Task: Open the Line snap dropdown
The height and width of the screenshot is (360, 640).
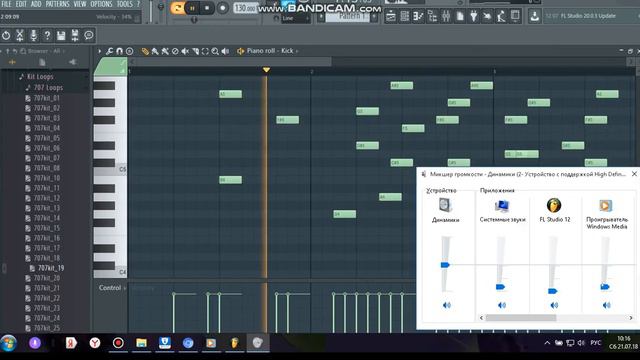Action: point(295,18)
